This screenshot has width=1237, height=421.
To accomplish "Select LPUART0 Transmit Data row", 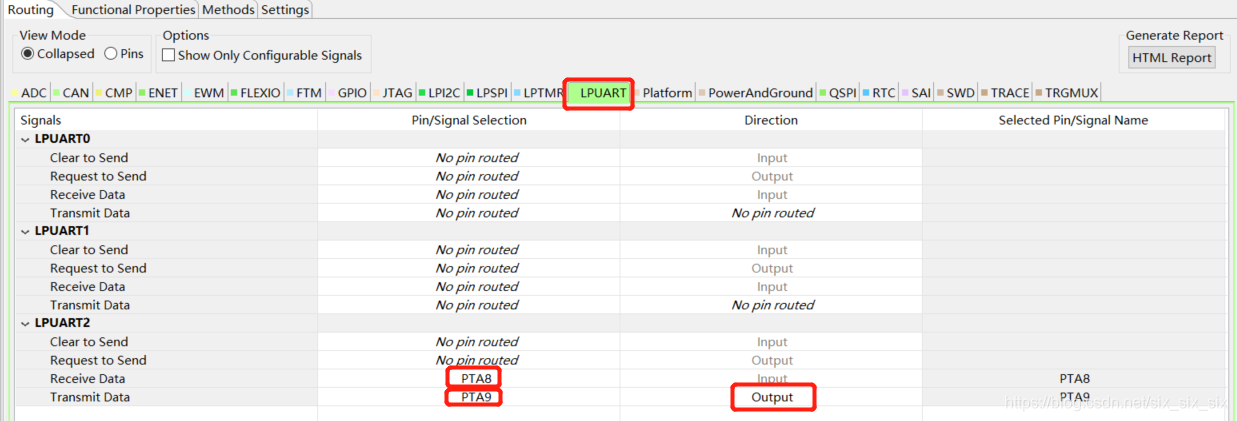I will [619, 213].
